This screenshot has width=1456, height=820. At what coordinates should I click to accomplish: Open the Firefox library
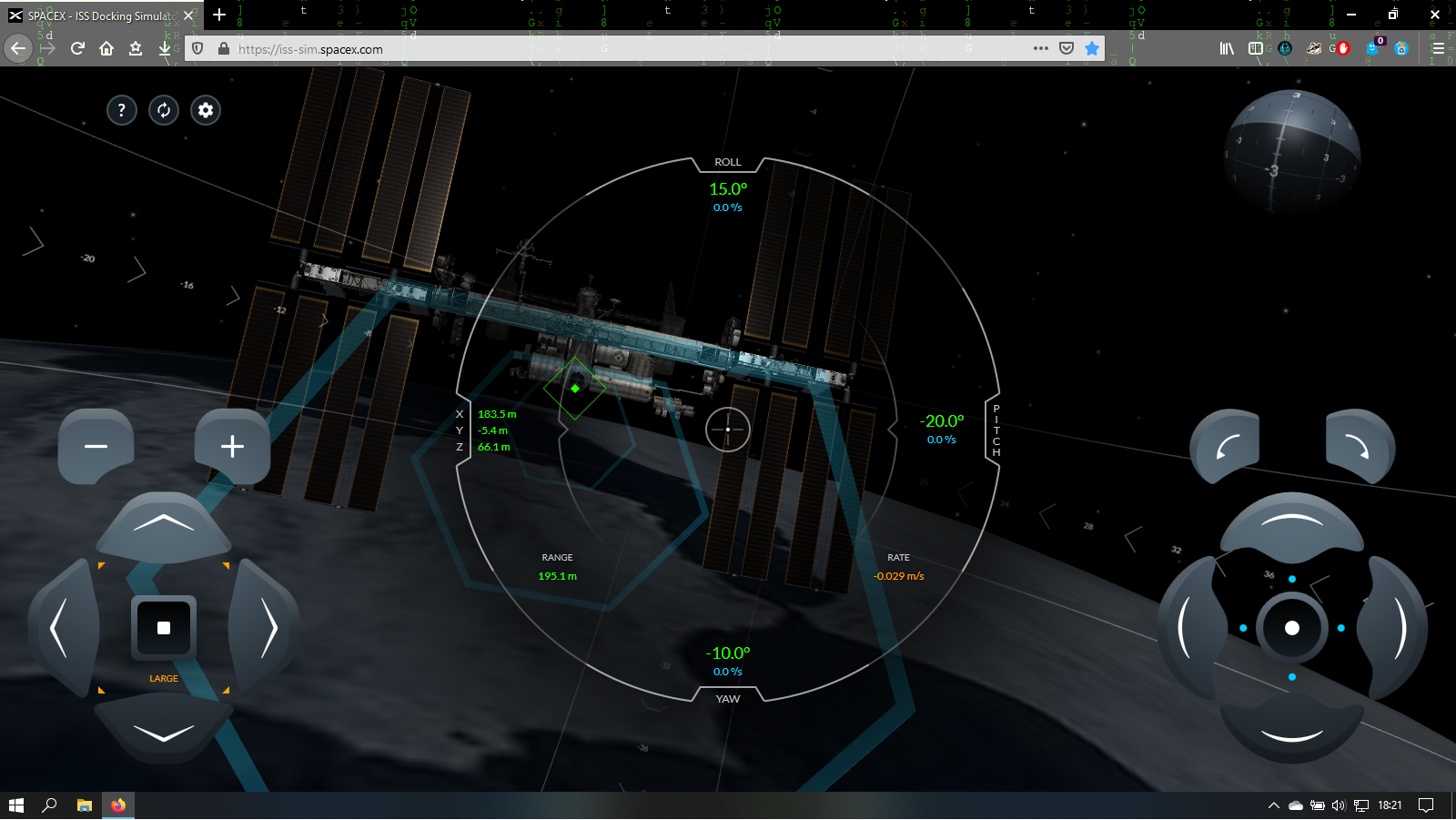pos(1227,48)
